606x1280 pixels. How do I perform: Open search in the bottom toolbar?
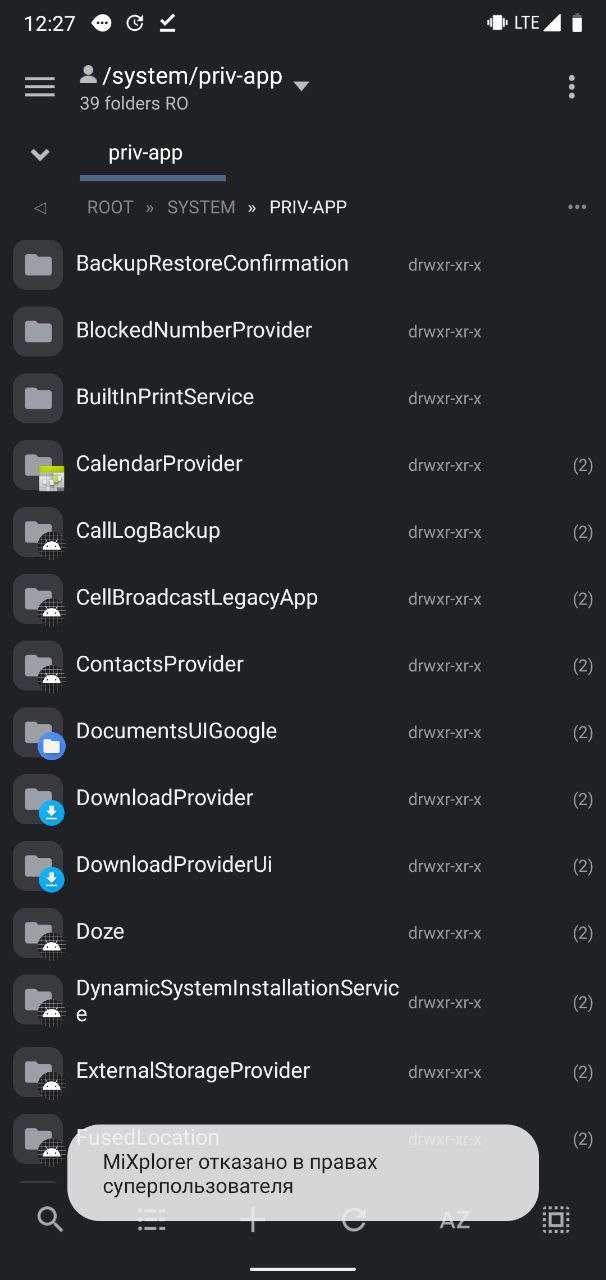50,1219
